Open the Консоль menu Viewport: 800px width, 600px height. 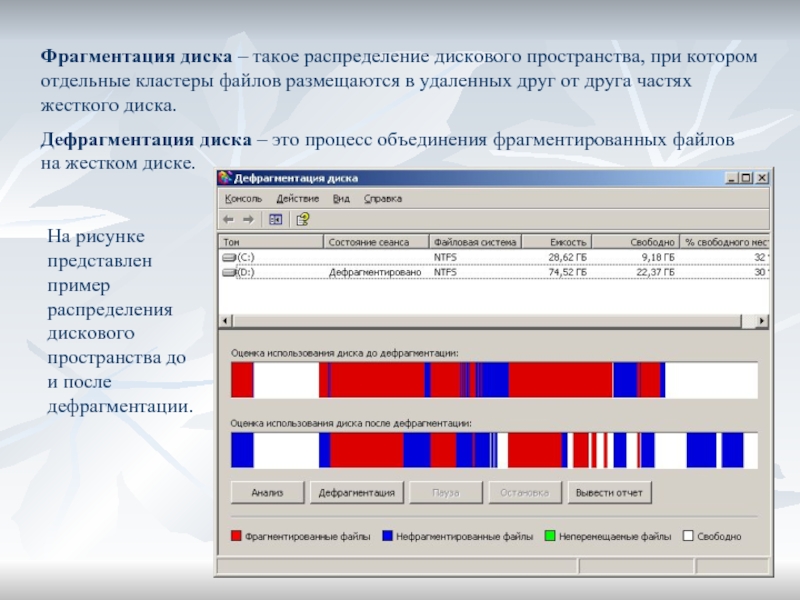click(243, 198)
